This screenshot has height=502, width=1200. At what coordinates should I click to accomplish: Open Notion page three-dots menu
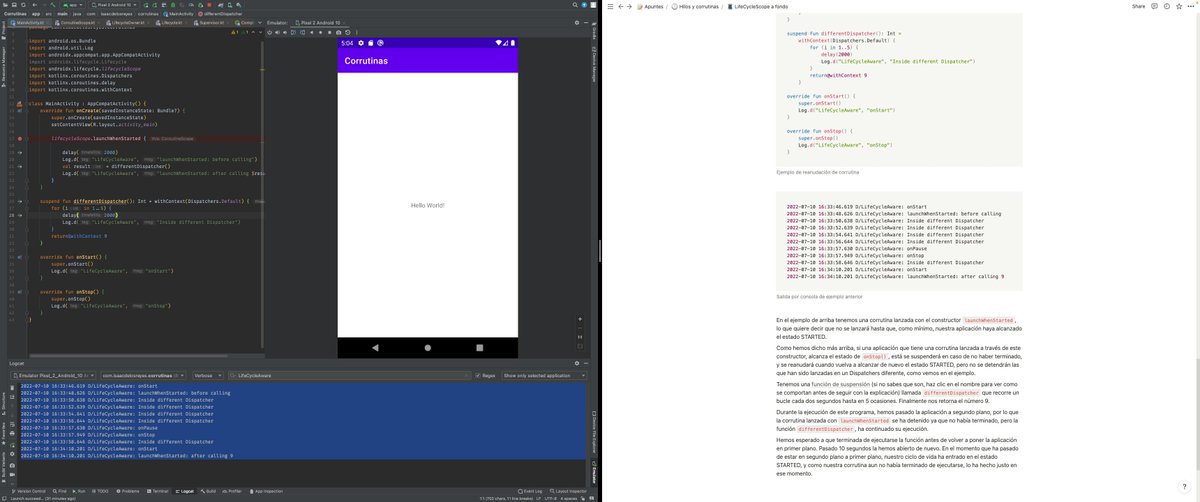click(x=1190, y=6)
